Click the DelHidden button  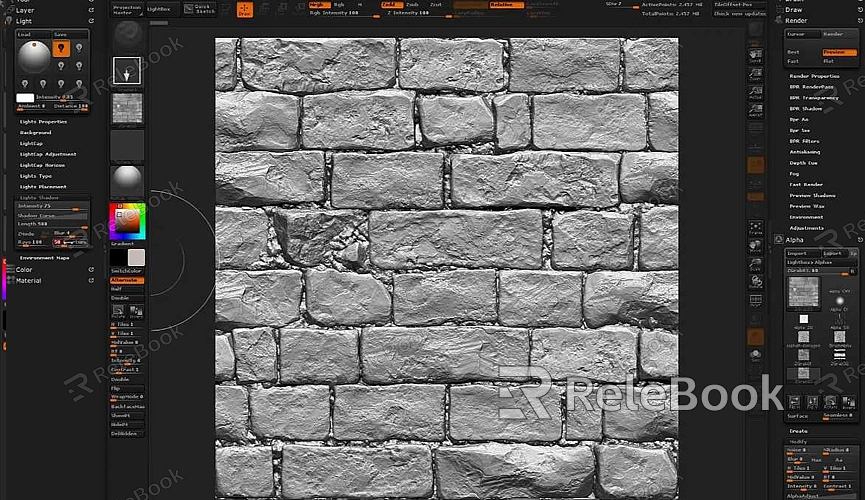pyautogui.click(x=127, y=434)
